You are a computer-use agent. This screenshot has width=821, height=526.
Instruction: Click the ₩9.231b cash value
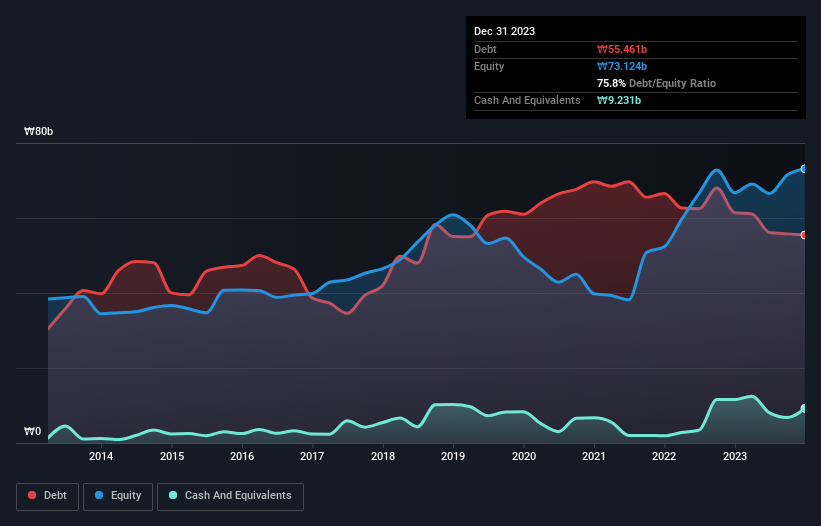[x=619, y=100]
